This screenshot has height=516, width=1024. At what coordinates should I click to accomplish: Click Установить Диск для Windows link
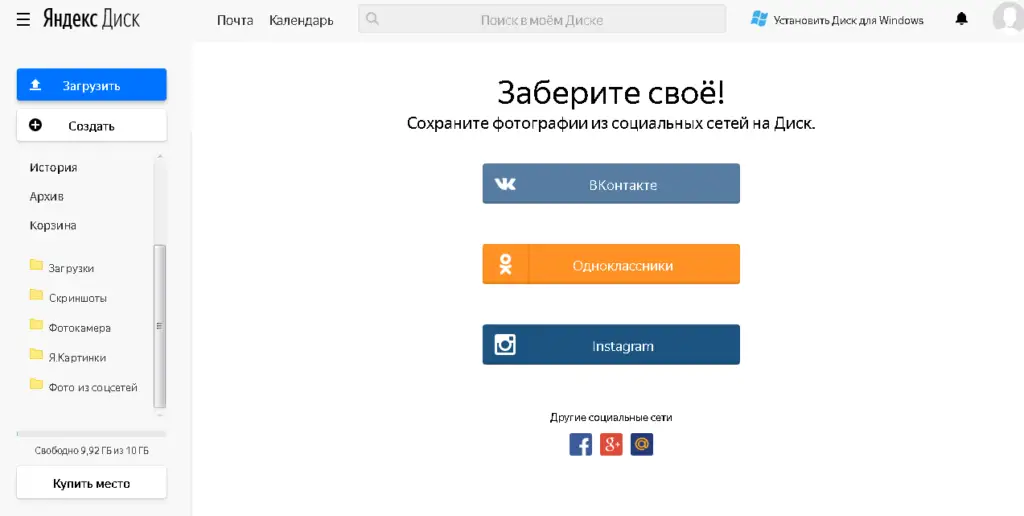pos(848,20)
